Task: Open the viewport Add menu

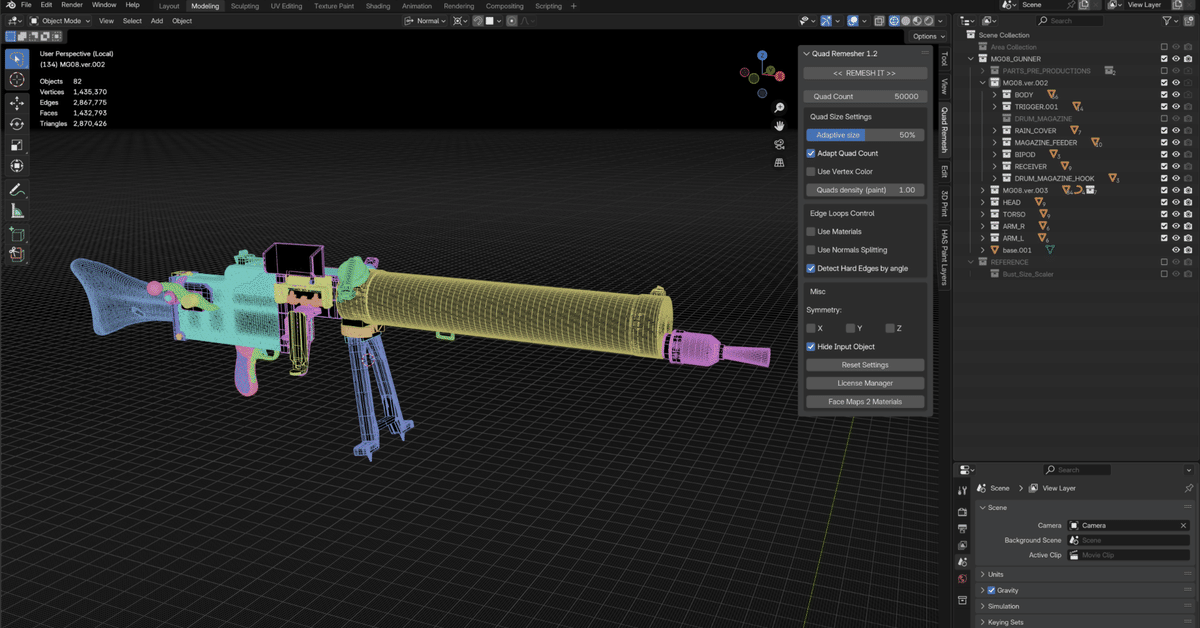Action: pyautogui.click(x=157, y=20)
